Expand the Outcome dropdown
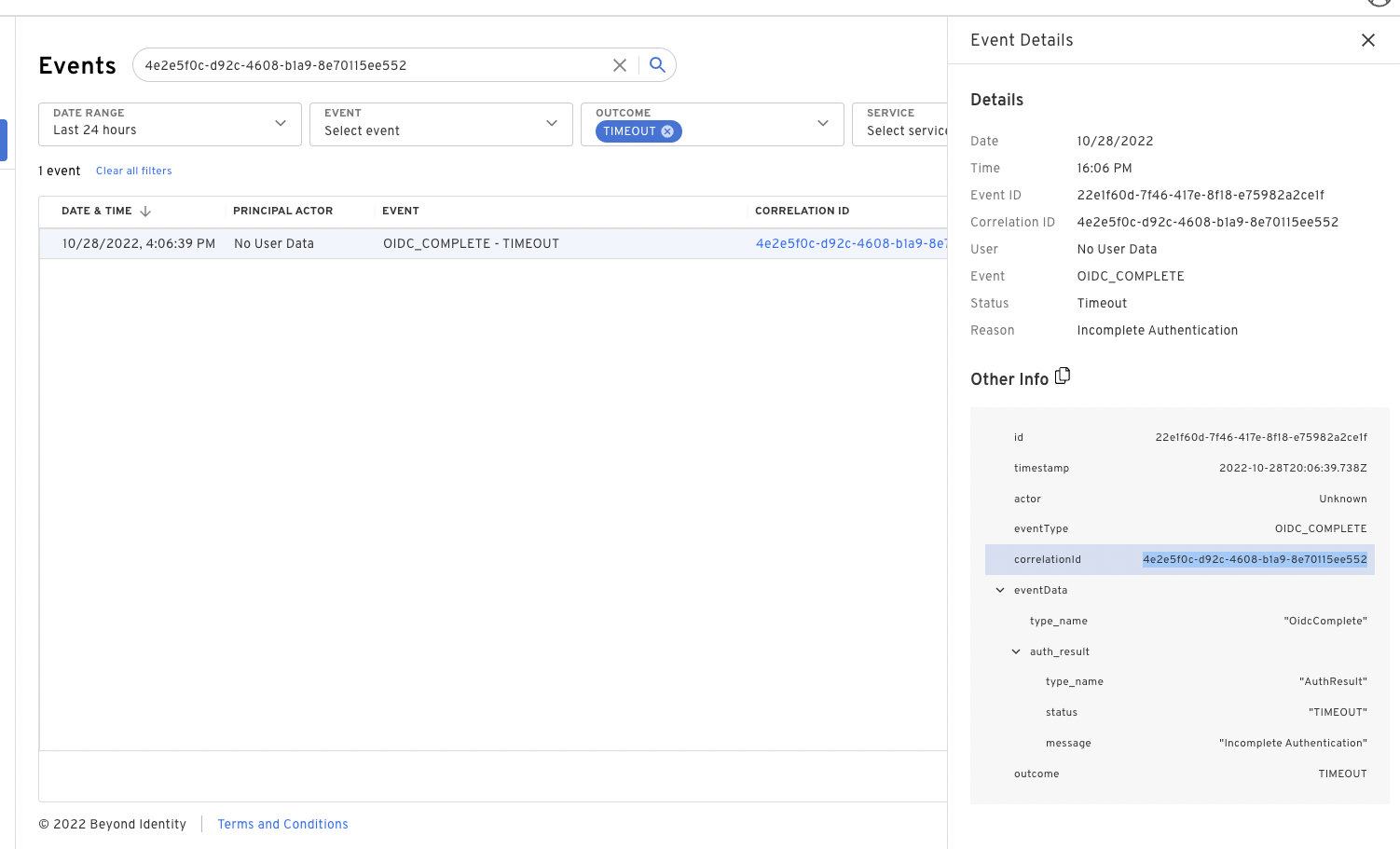Screen dimensions: 1400x849 [x=822, y=124]
